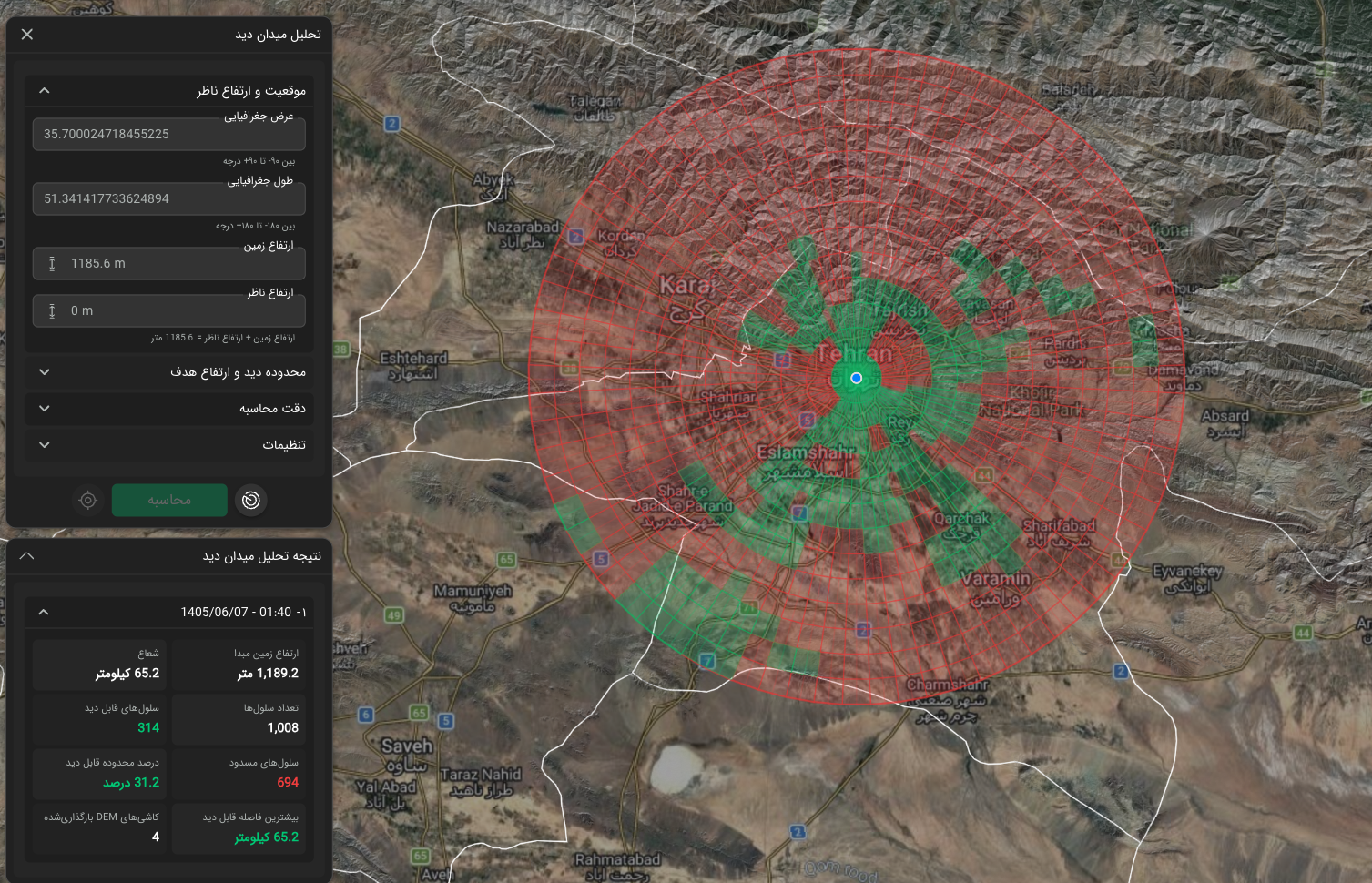
Task: Select radius value 65.2 کیلومتر
Action: click(127, 674)
